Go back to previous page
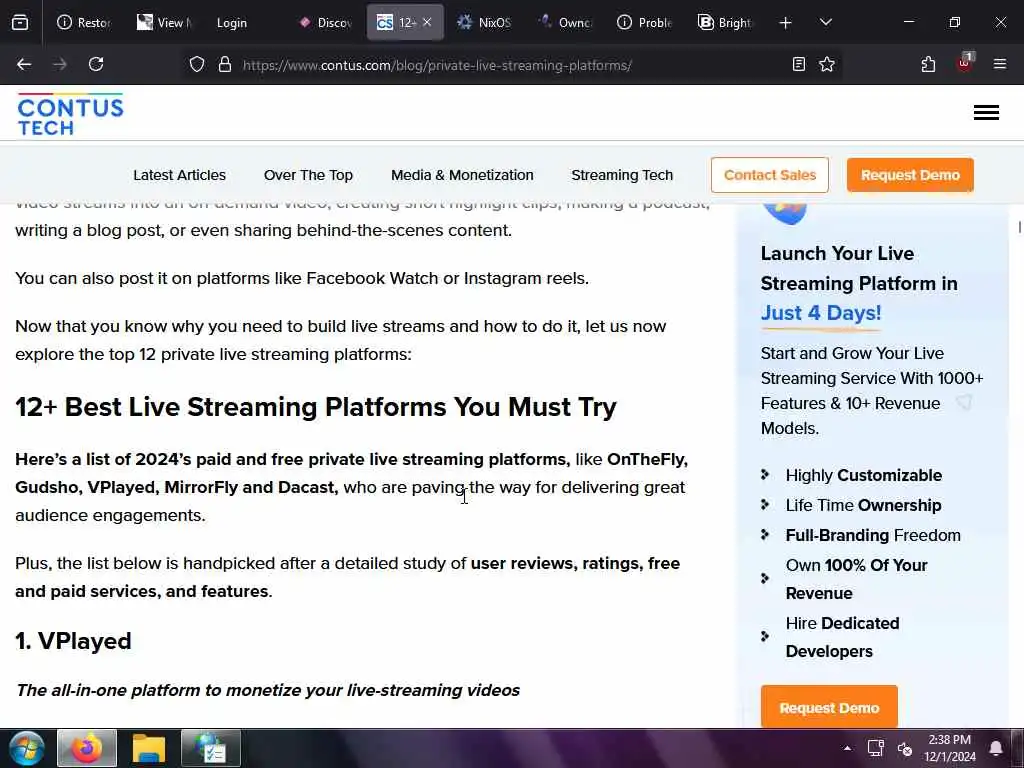This screenshot has width=1024, height=768. coord(24,65)
